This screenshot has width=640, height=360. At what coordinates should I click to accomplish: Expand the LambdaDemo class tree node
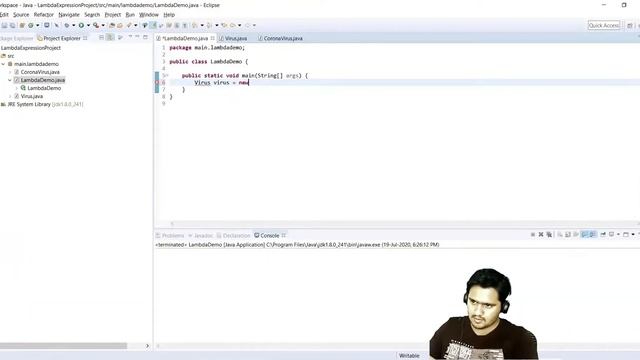pyautogui.click(x=17, y=88)
